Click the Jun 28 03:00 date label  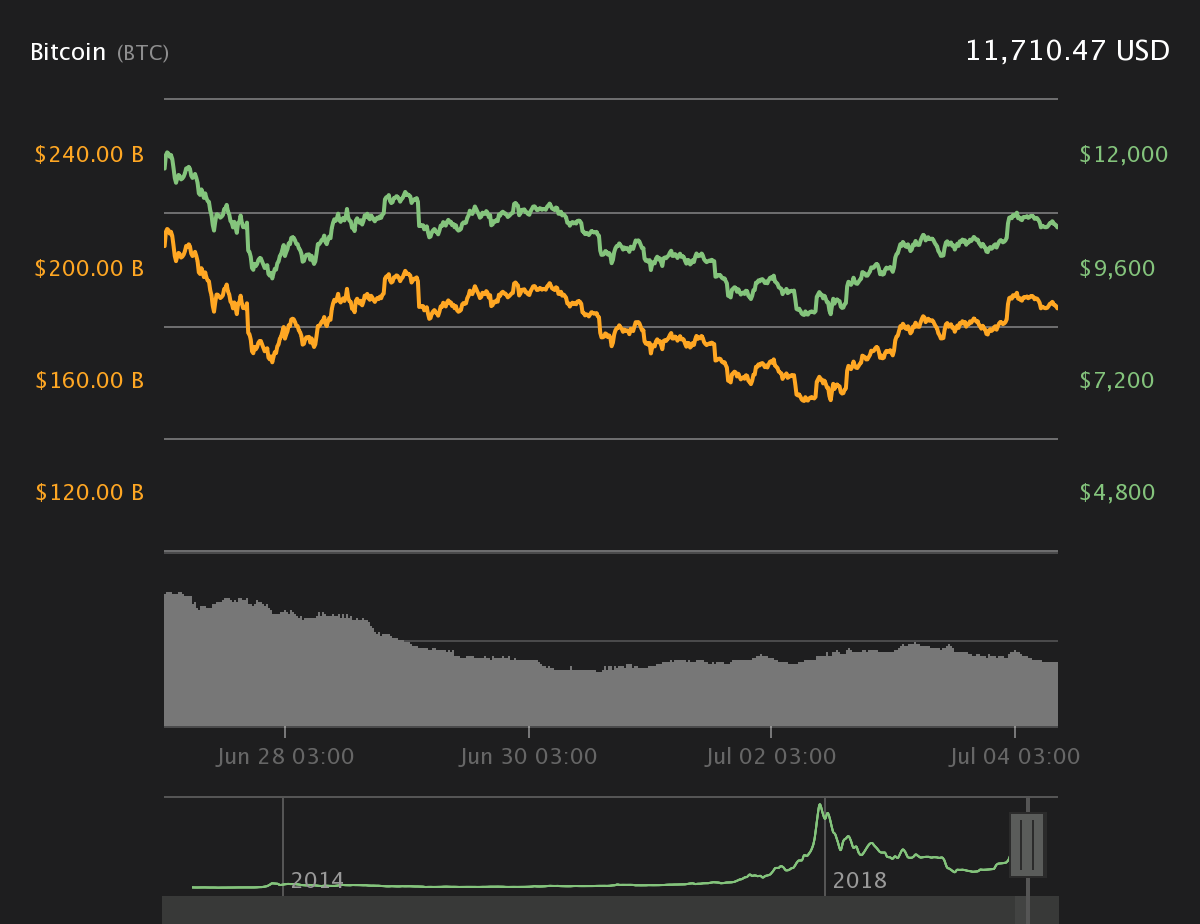pyautogui.click(x=285, y=756)
